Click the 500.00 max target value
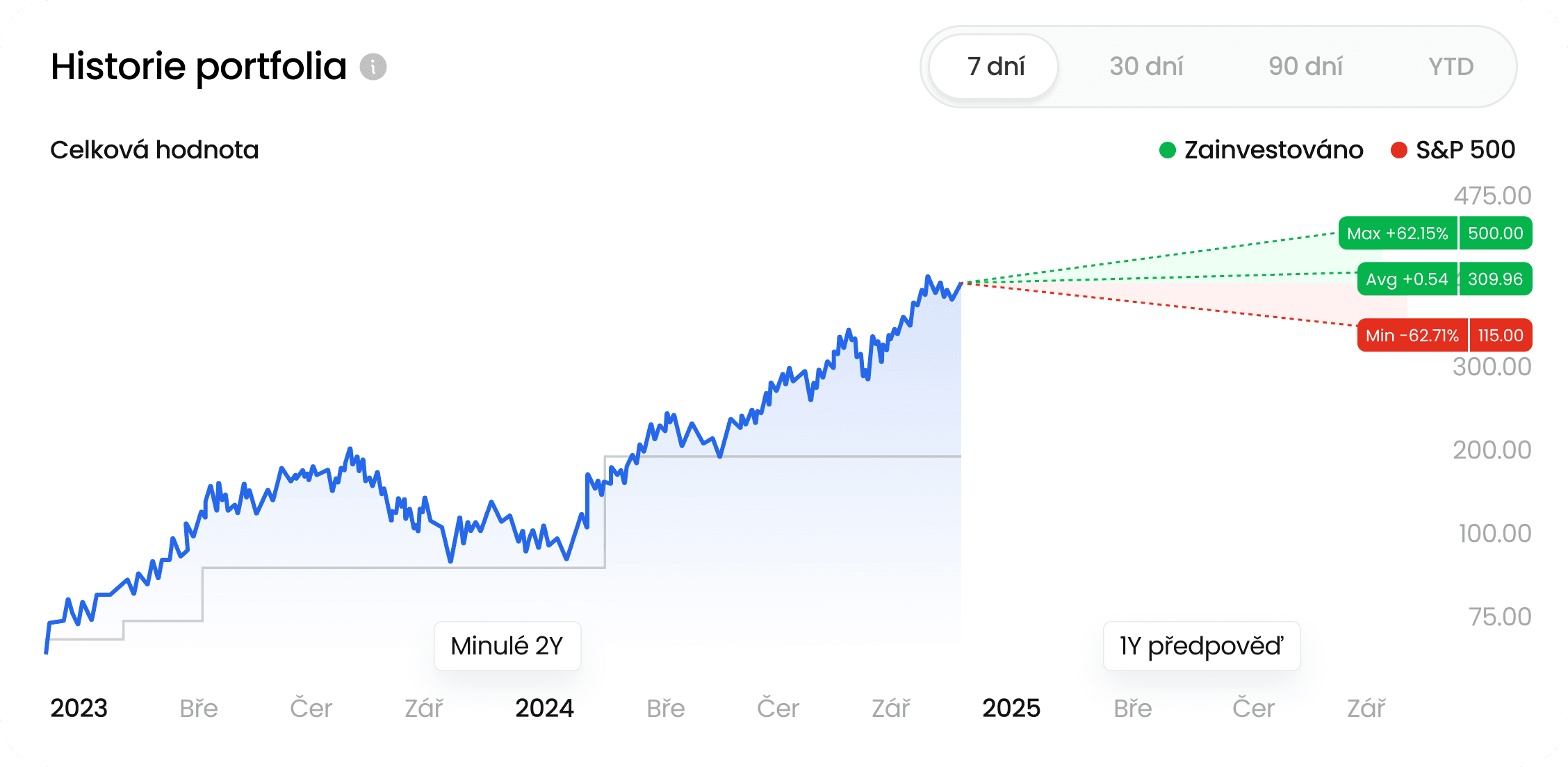This screenshot has height=767, width=1568. [1496, 233]
